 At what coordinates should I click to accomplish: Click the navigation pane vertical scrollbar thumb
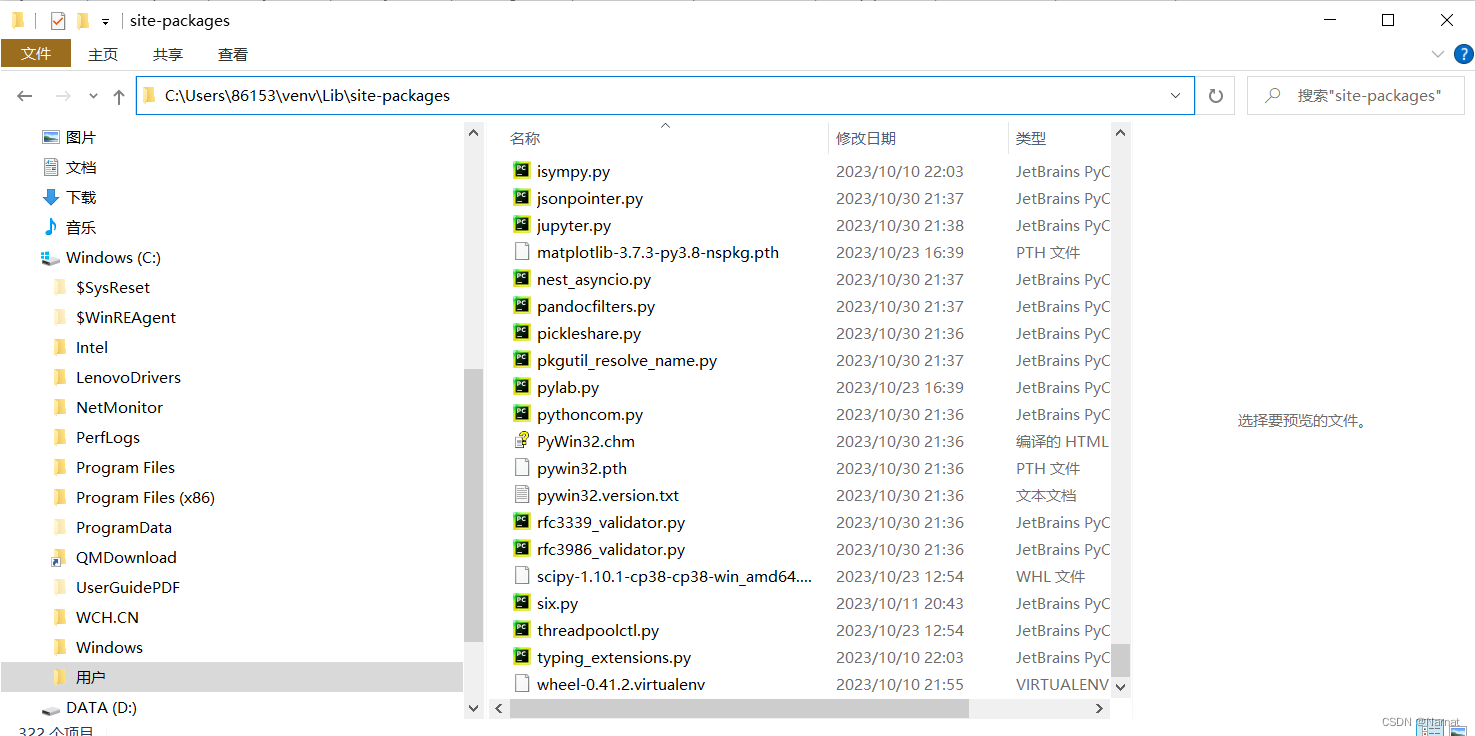[474, 505]
